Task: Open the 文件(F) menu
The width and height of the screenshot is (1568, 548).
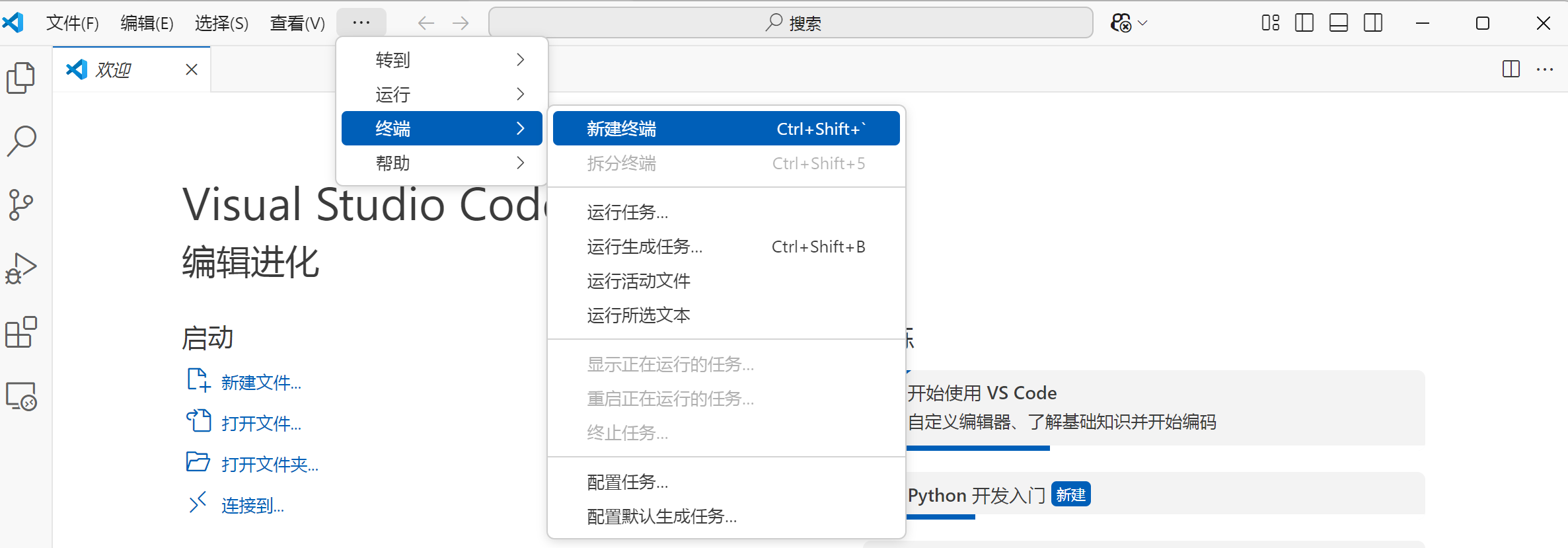Action: 73,23
